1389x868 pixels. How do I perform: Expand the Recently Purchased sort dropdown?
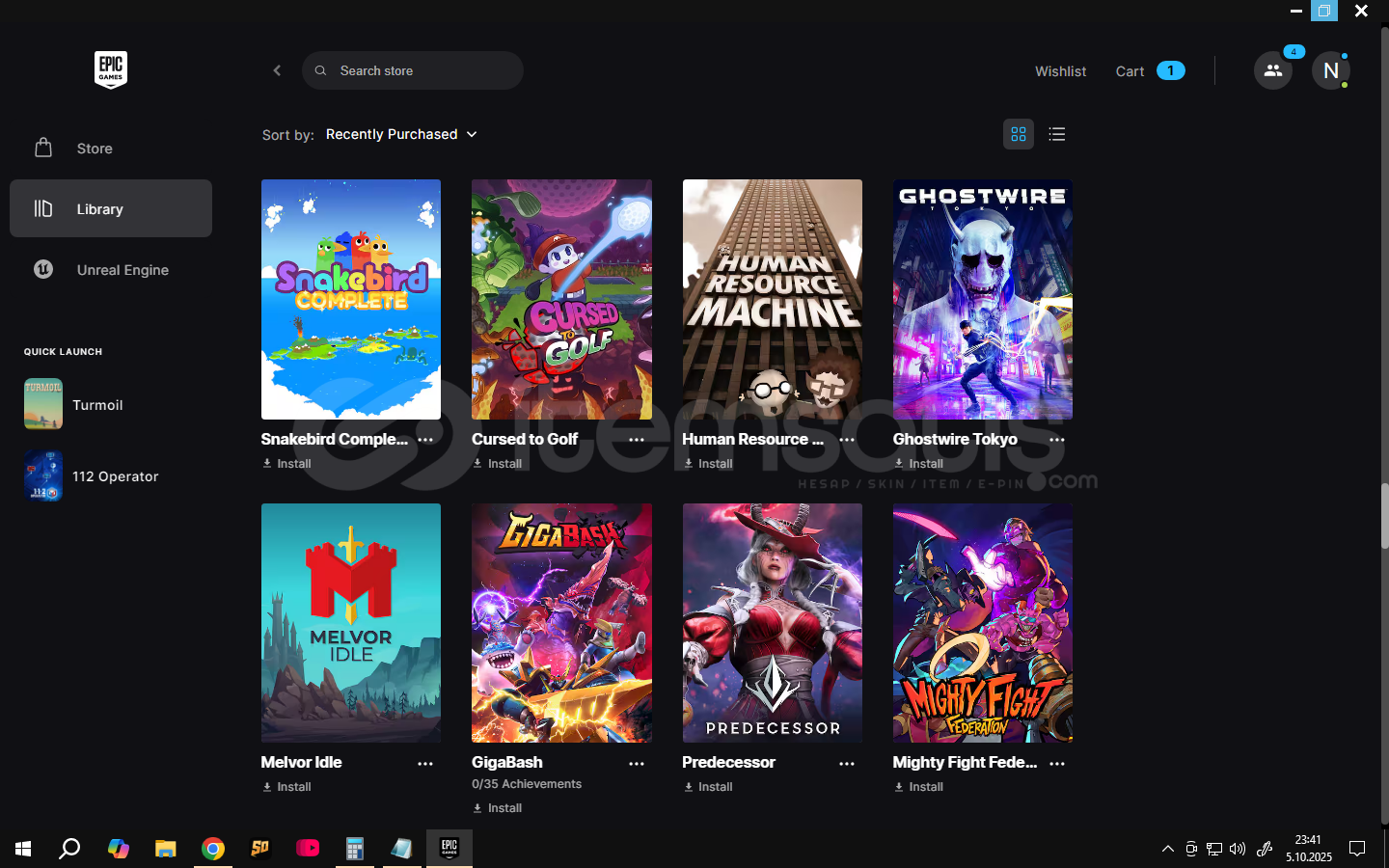click(401, 134)
